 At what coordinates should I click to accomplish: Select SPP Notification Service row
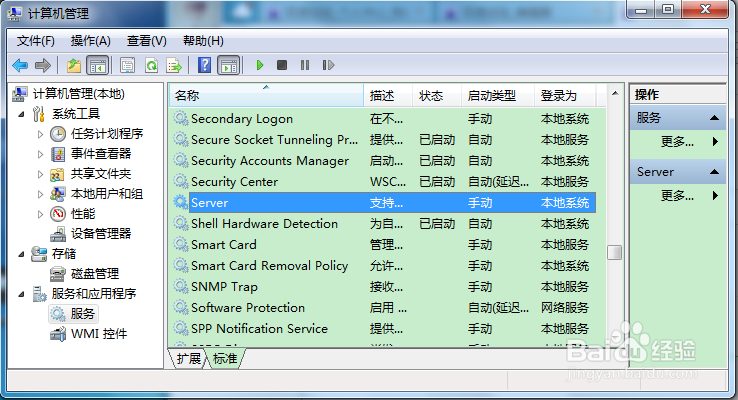[383, 328]
